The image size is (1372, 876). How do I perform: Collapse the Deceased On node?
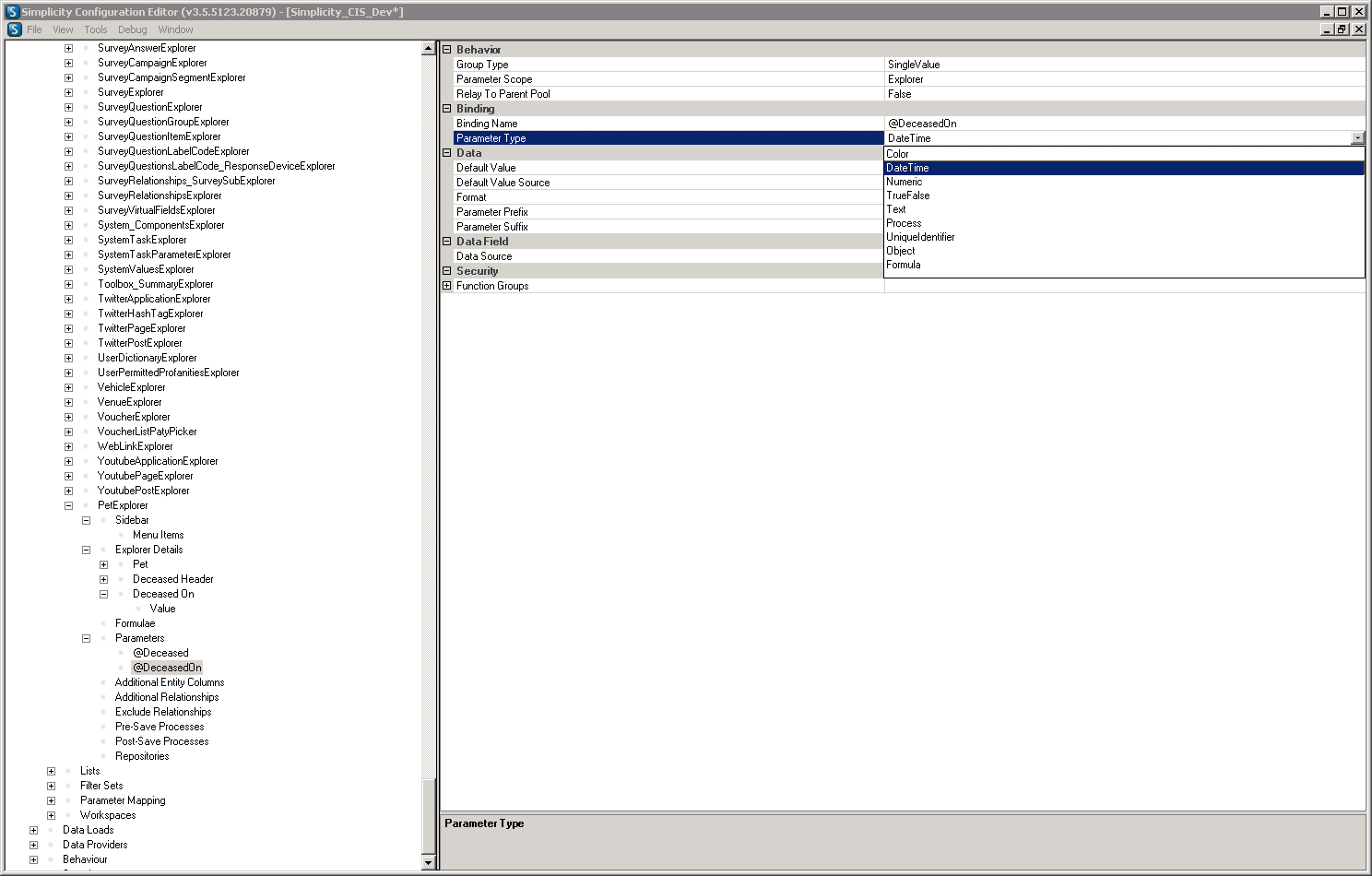[103, 594]
